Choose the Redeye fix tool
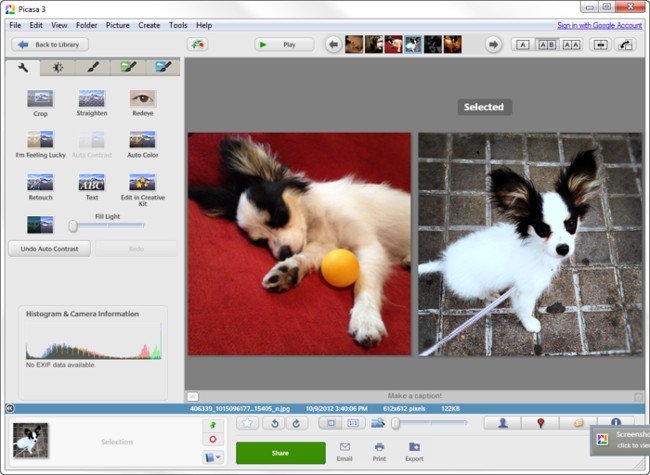This screenshot has height=475, width=650. coord(143,99)
